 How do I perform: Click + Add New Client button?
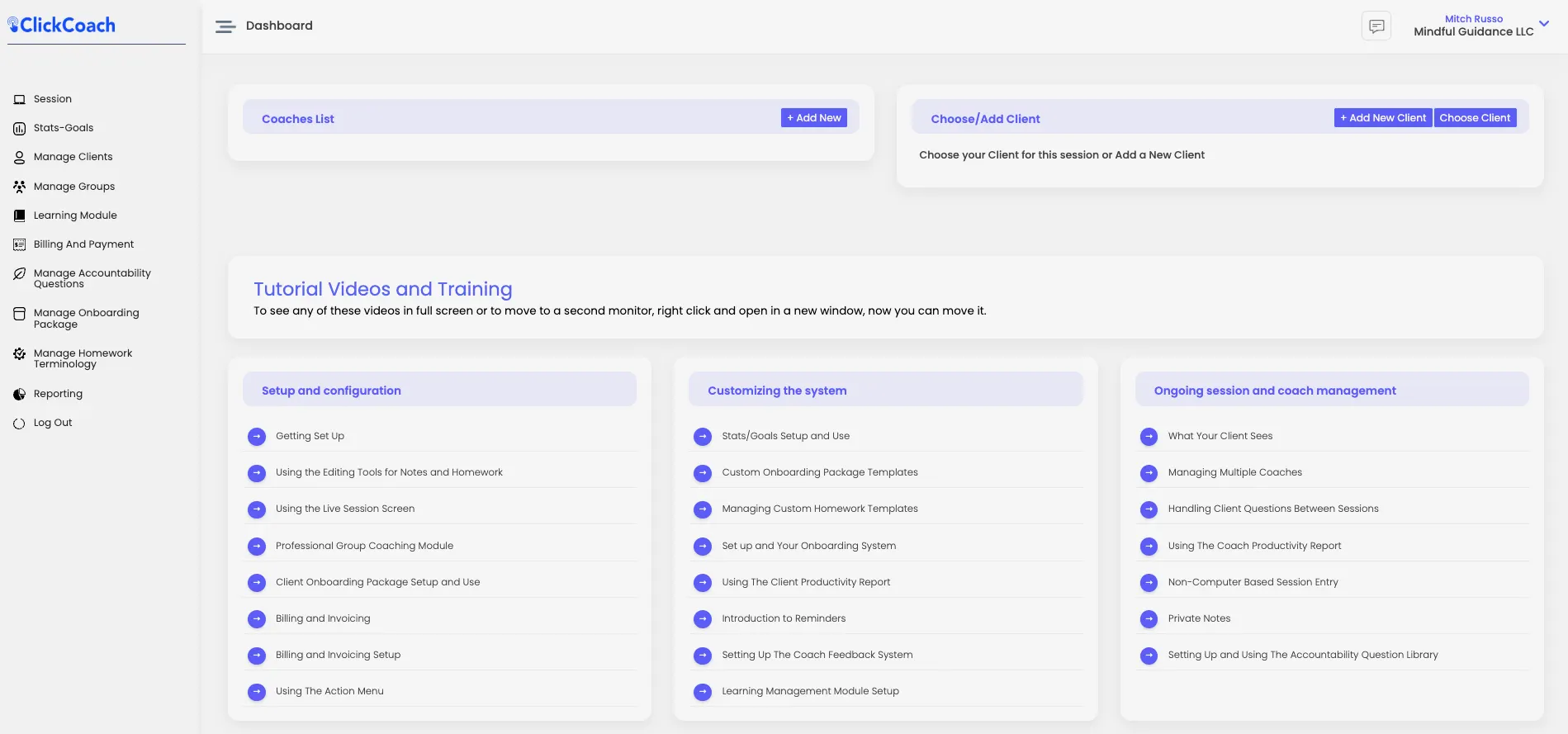pos(1383,118)
